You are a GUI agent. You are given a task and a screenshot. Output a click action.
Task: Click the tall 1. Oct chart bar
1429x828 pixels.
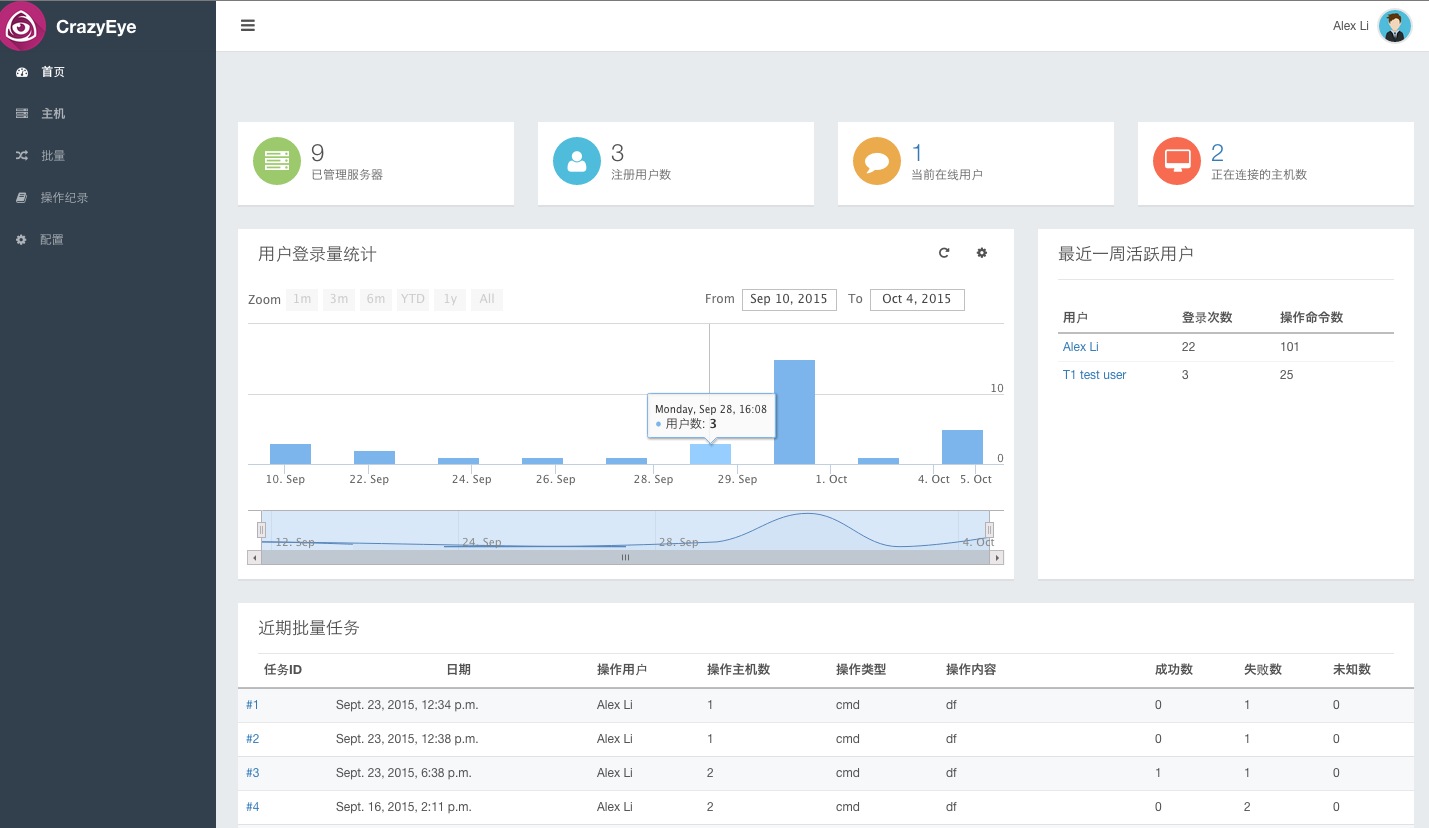coord(795,412)
